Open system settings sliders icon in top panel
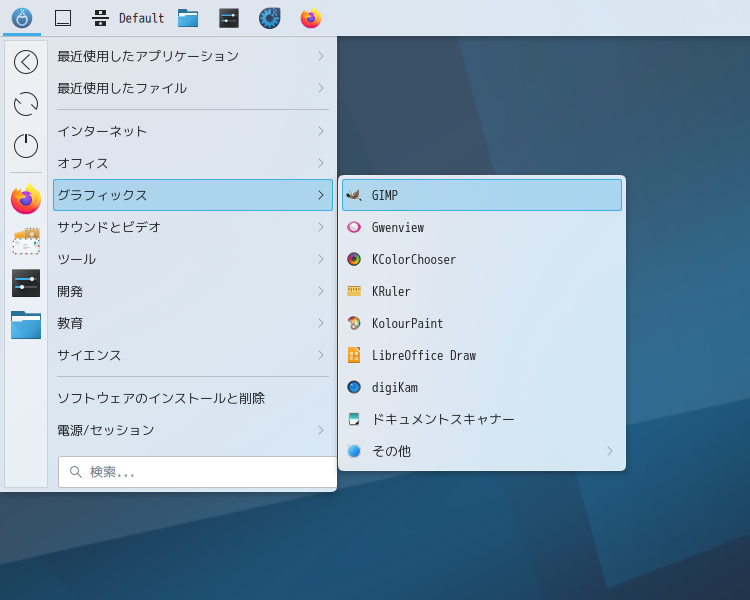The image size is (750, 600). coord(229,18)
